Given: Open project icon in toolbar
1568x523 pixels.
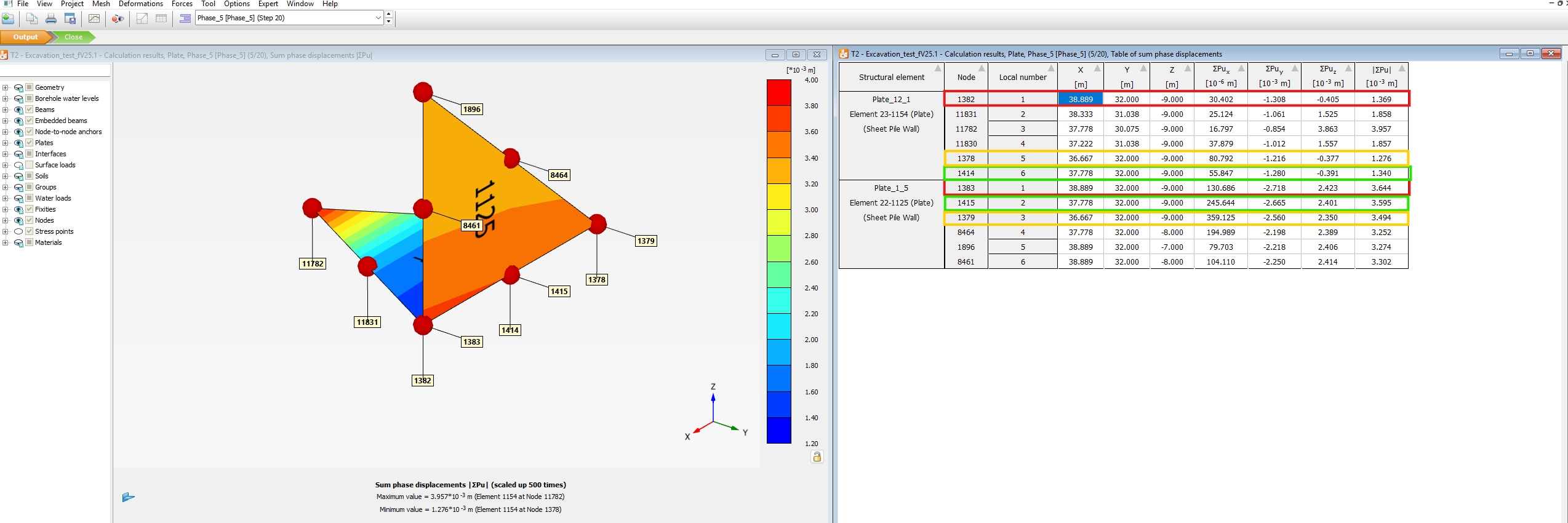Looking at the screenshot, I should click(x=8, y=18).
